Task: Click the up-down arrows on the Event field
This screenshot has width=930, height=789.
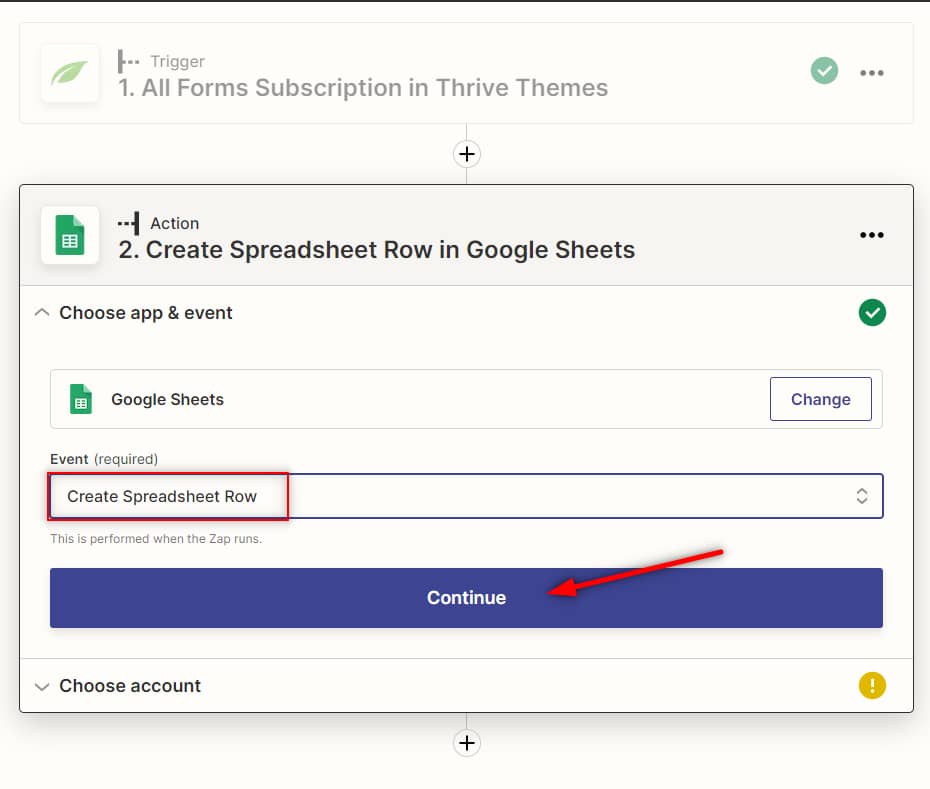Action: 861,496
